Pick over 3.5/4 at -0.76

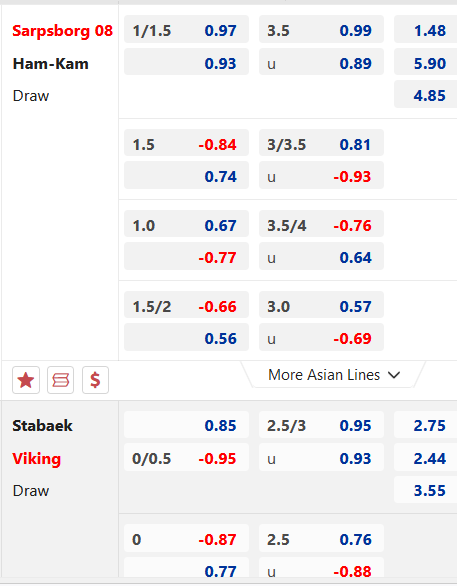coord(321,223)
